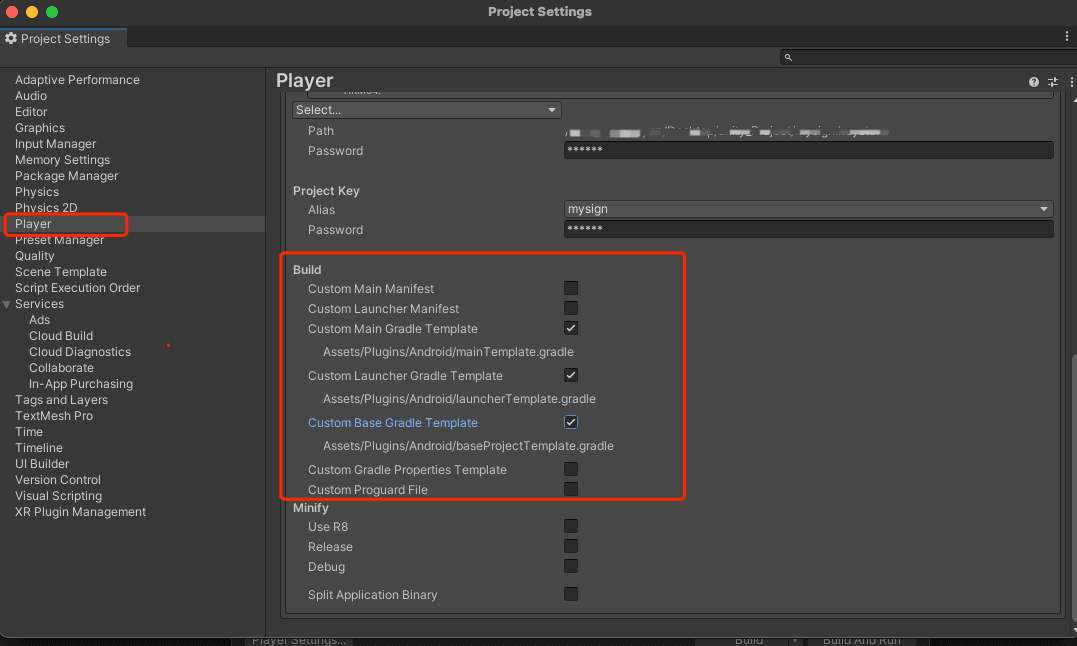Open UI Builder settings

tap(42, 464)
